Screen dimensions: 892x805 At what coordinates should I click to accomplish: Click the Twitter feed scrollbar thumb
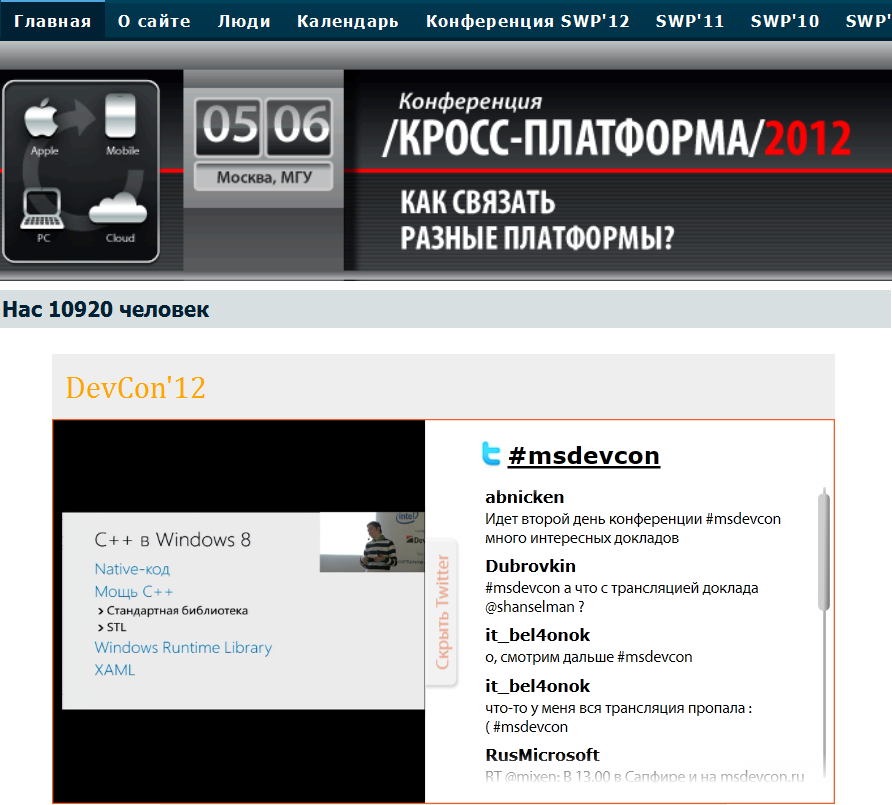click(x=824, y=552)
